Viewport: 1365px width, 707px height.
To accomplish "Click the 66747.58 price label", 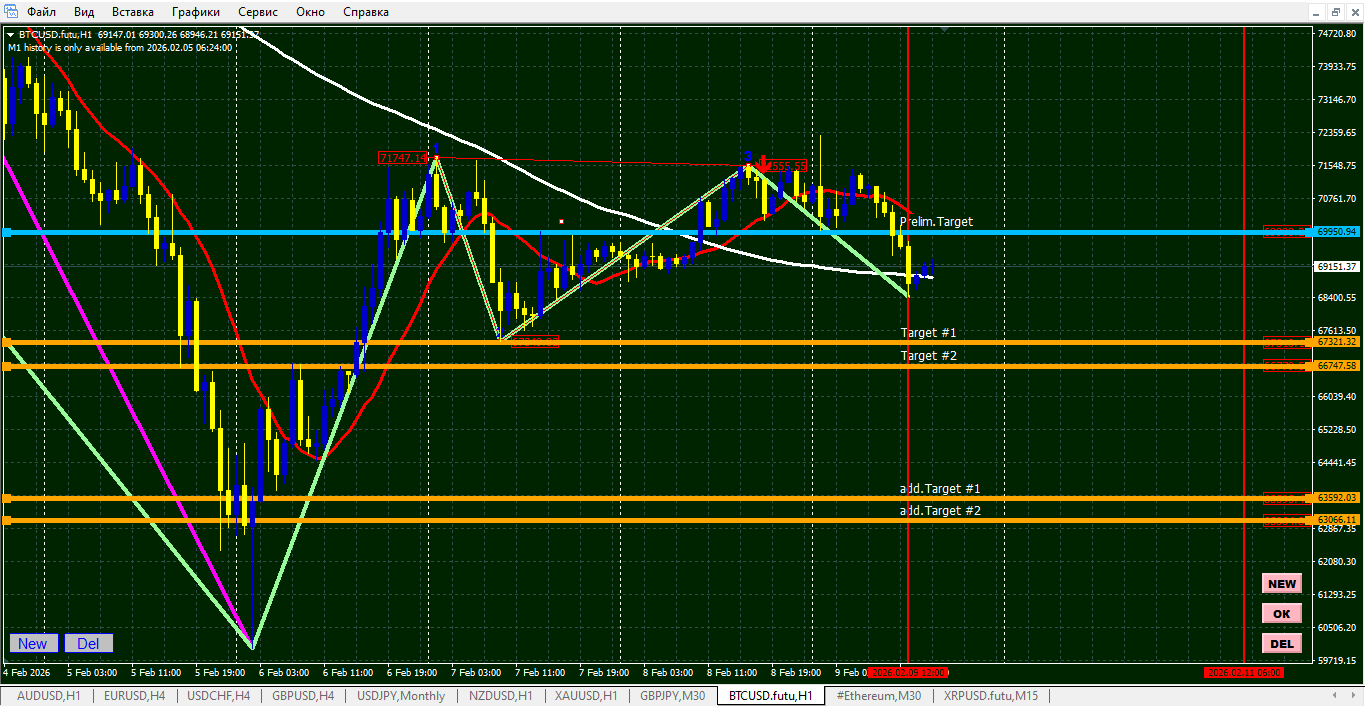I will (1337, 366).
